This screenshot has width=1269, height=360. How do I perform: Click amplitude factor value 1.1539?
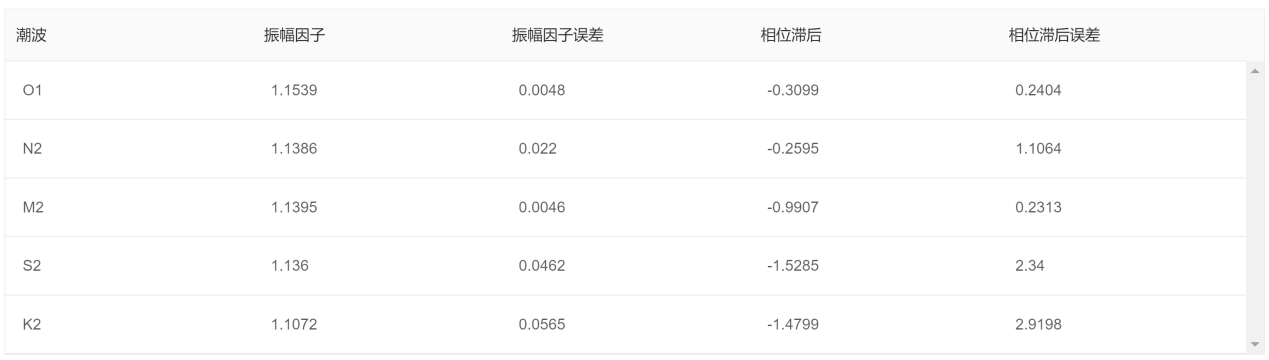coord(294,91)
